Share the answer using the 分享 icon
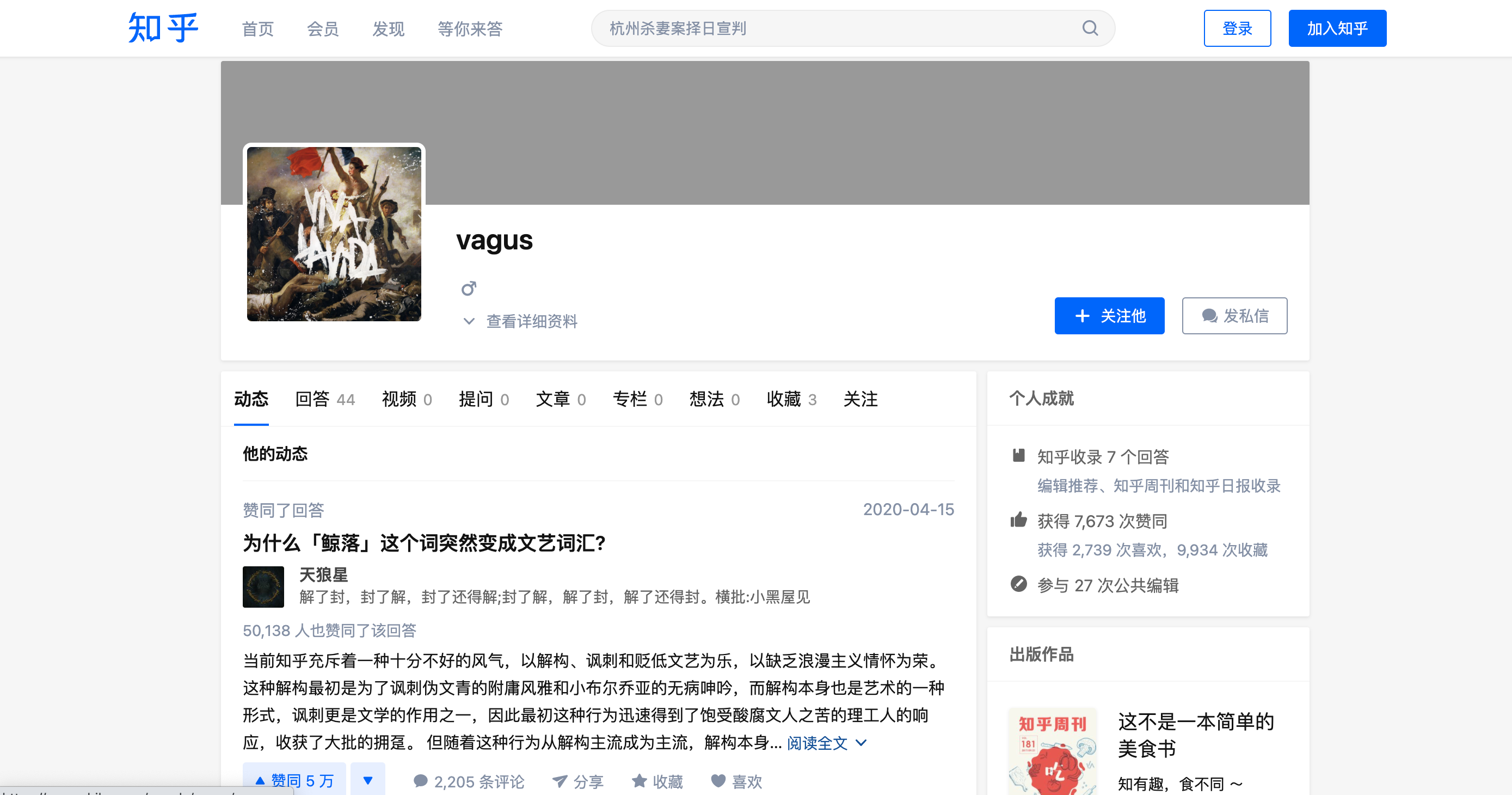Image resolution: width=1512 pixels, height=795 pixels. pyautogui.click(x=561, y=781)
